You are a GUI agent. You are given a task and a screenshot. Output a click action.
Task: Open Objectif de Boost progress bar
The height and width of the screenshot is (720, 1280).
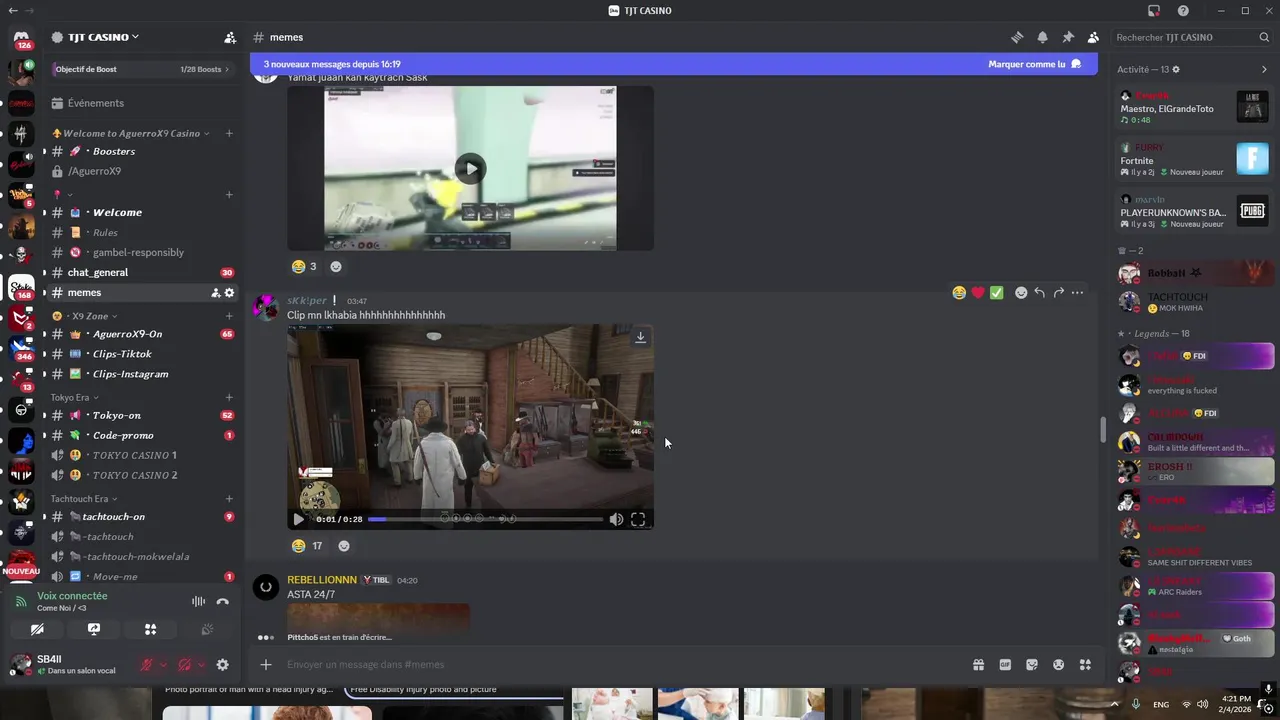(142, 69)
